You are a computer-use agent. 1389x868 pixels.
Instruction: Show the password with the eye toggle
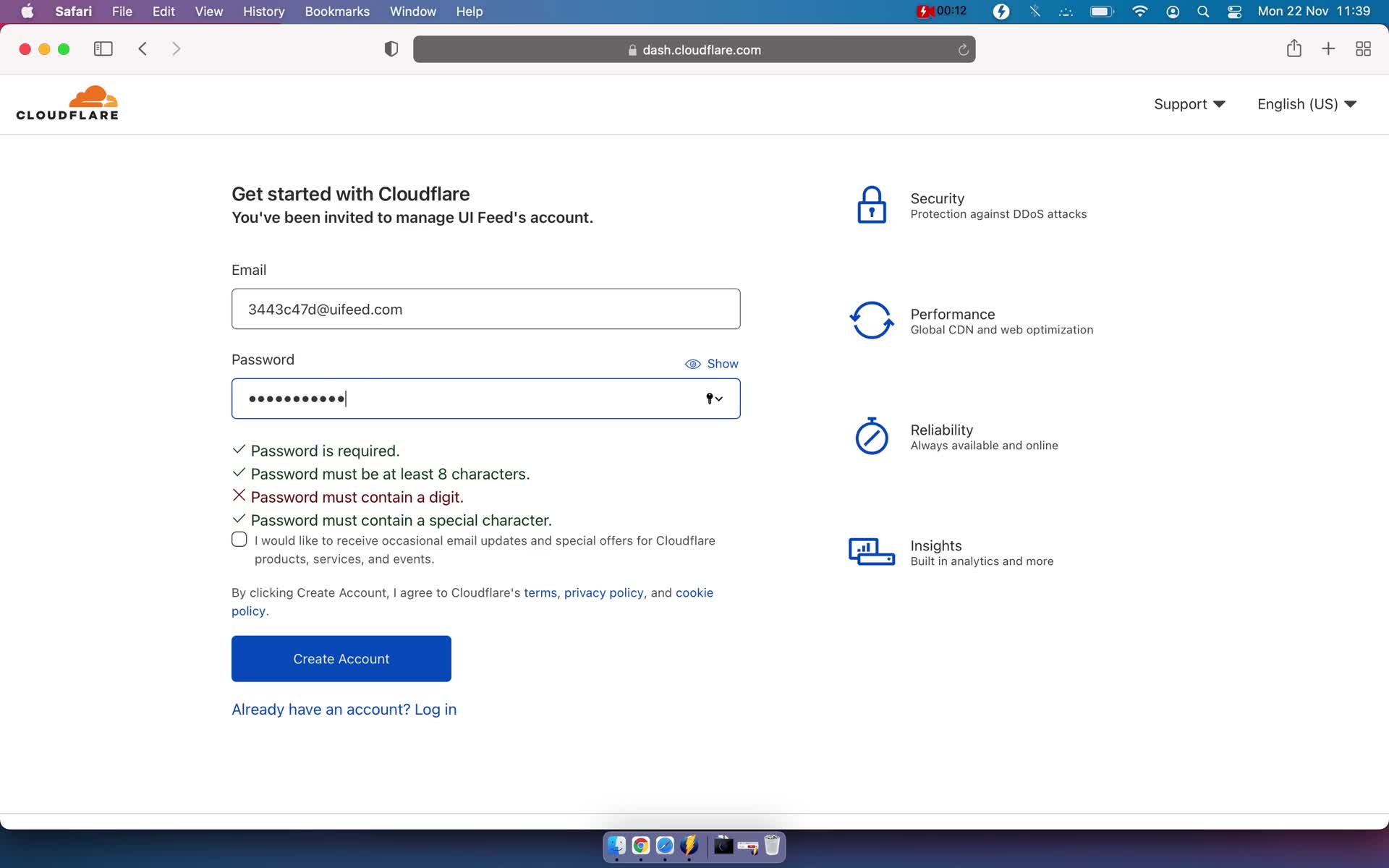[x=712, y=364]
